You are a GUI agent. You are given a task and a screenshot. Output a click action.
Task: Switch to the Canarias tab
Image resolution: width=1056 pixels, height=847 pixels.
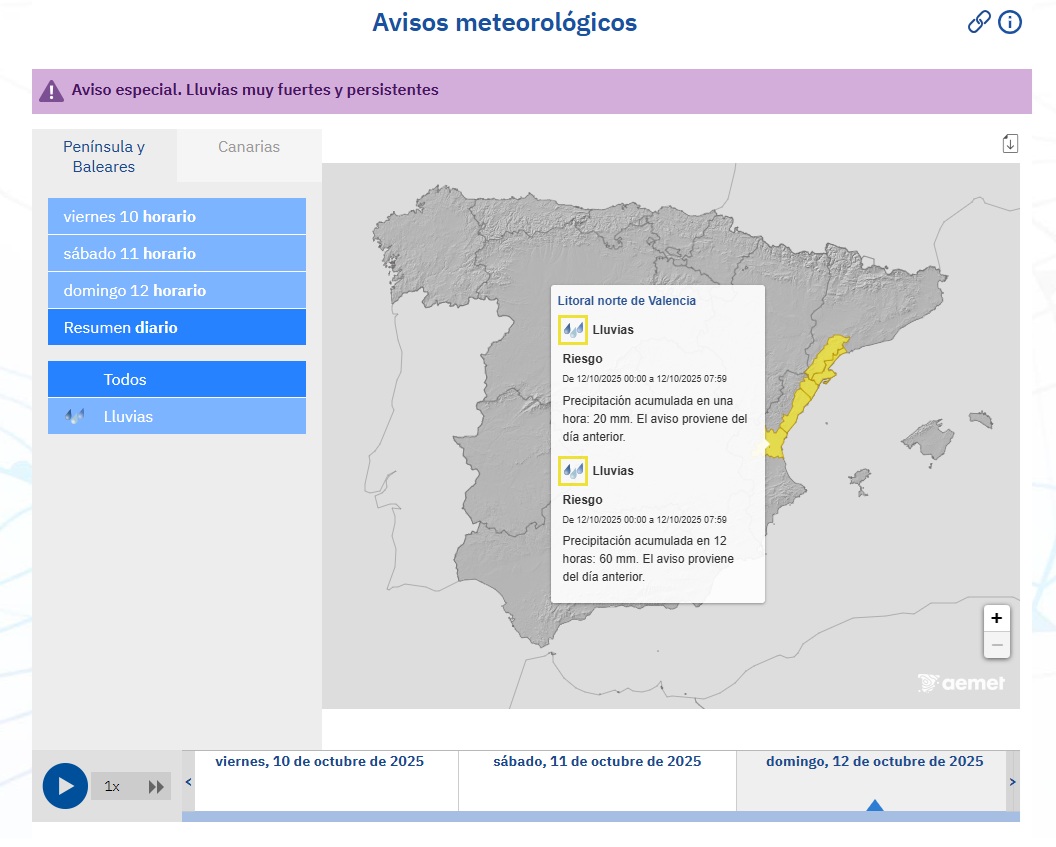249,147
